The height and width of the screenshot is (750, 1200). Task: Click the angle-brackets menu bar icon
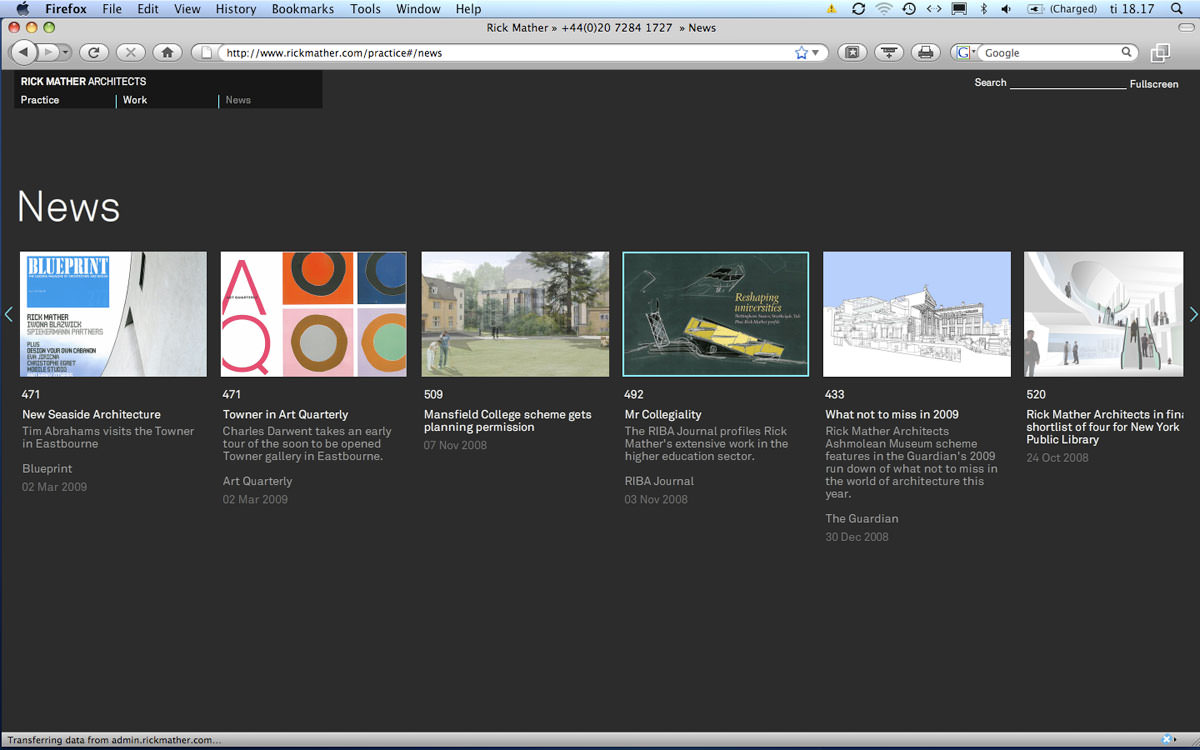934,9
